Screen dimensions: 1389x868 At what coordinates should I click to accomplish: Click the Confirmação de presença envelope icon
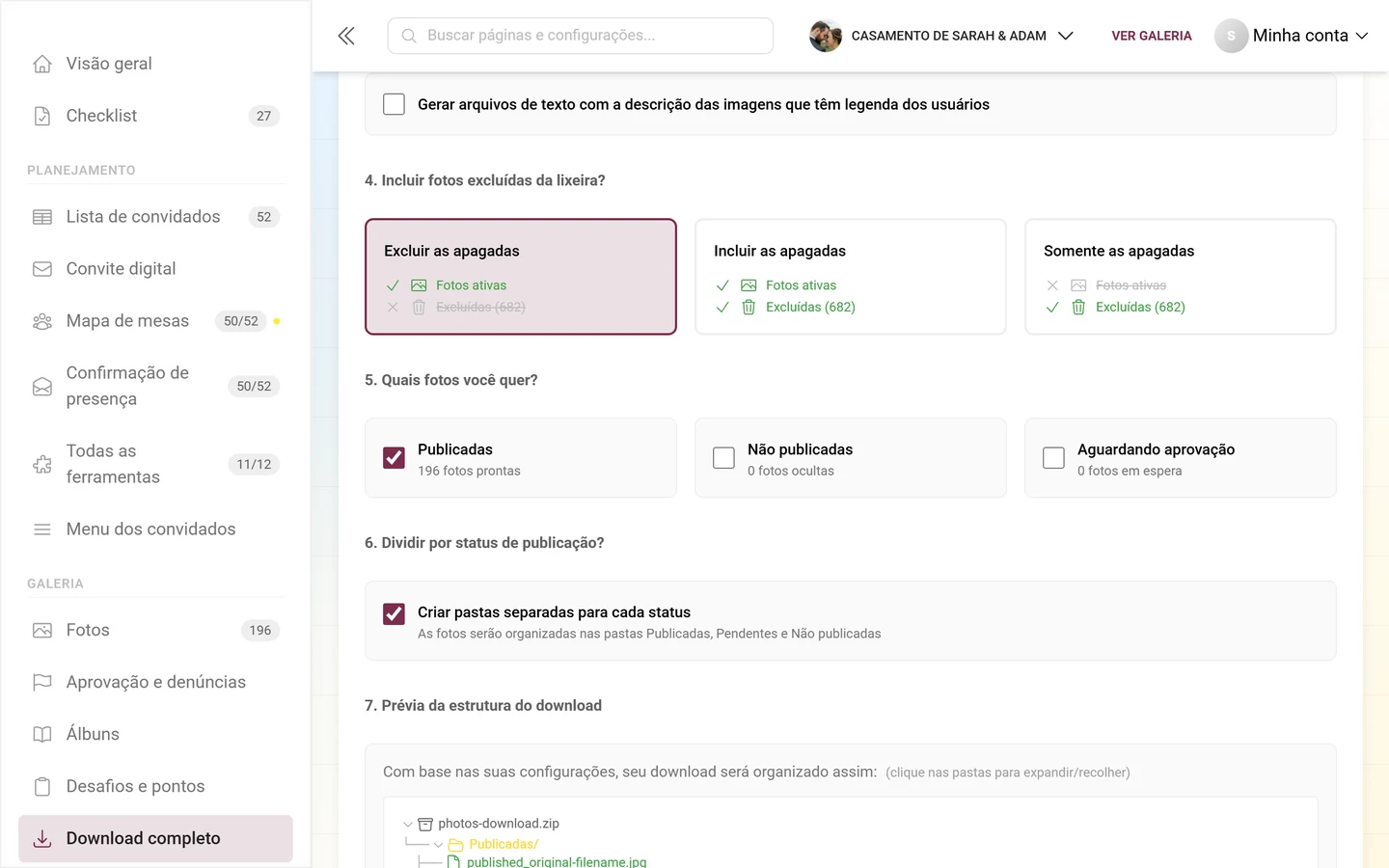(x=42, y=387)
